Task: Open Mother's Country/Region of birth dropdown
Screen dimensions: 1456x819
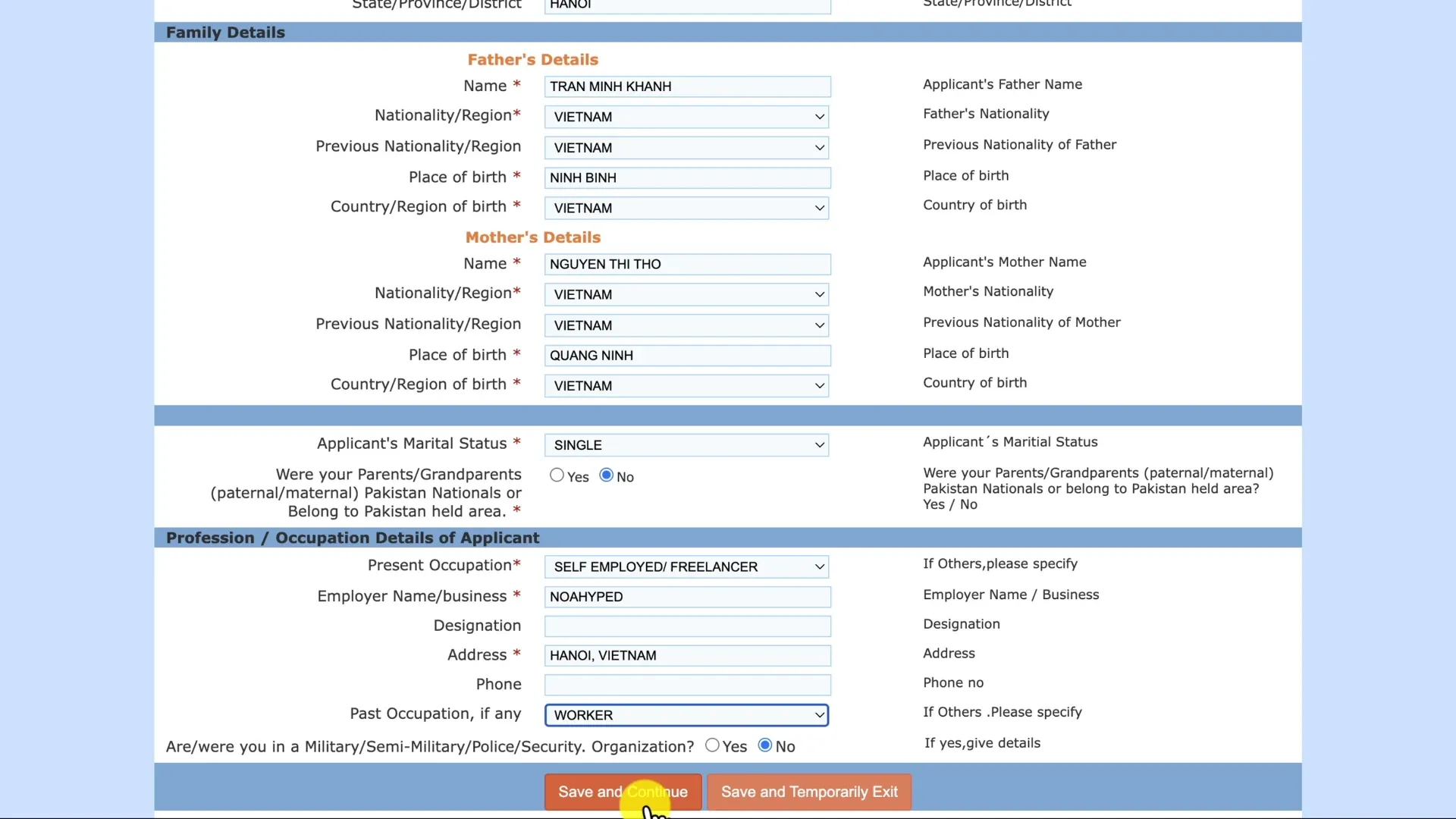Action: pos(686,386)
